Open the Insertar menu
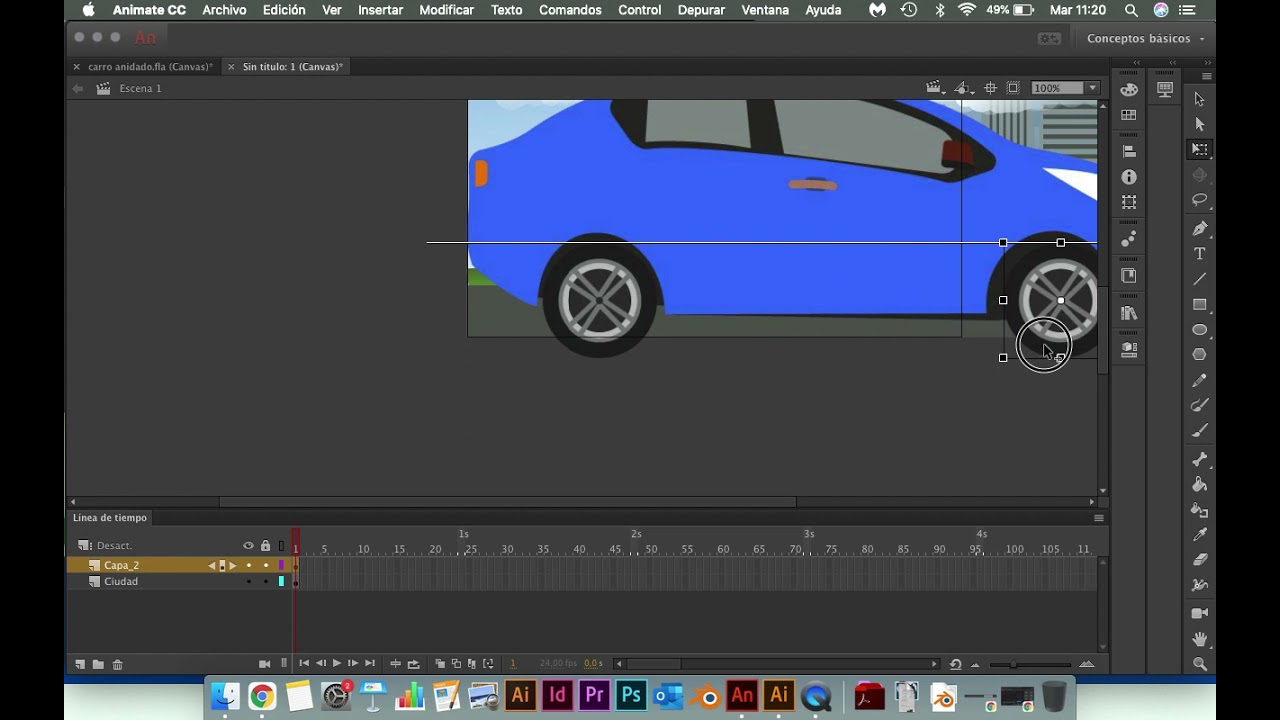 (x=380, y=10)
